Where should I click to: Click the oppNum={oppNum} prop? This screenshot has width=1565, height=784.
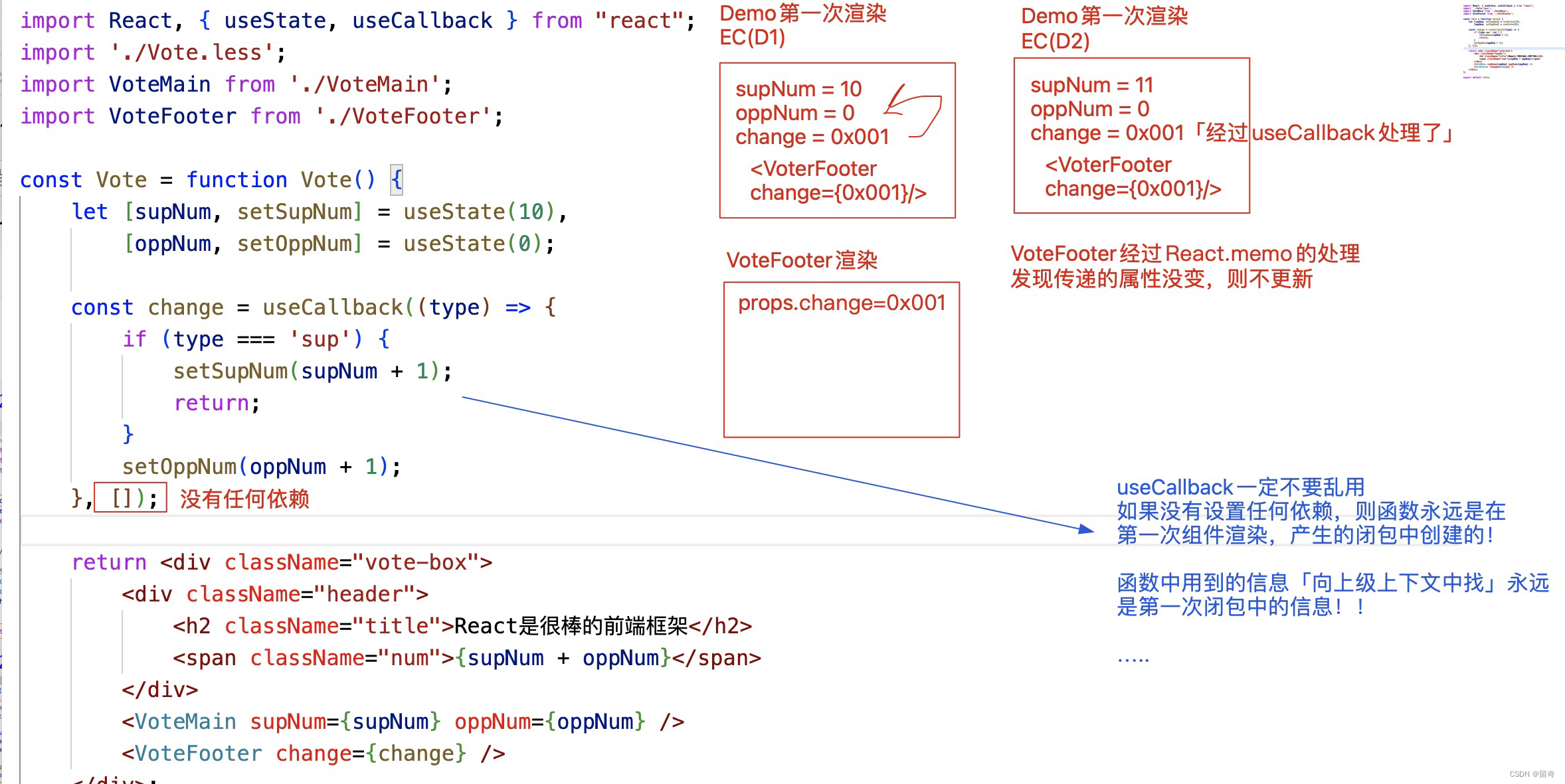pos(550,722)
